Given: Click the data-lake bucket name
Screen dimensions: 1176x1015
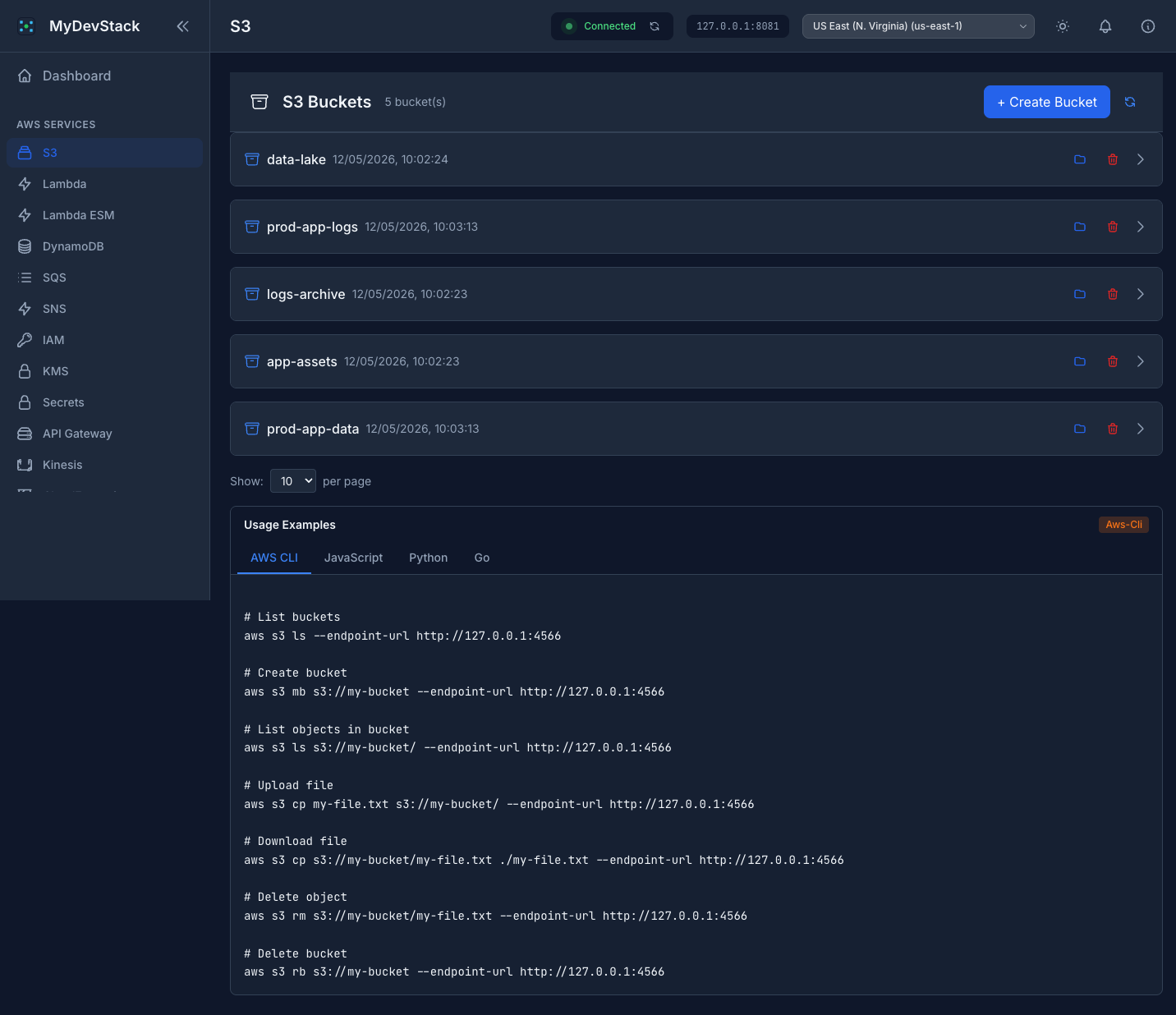Looking at the screenshot, I should click(x=296, y=159).
